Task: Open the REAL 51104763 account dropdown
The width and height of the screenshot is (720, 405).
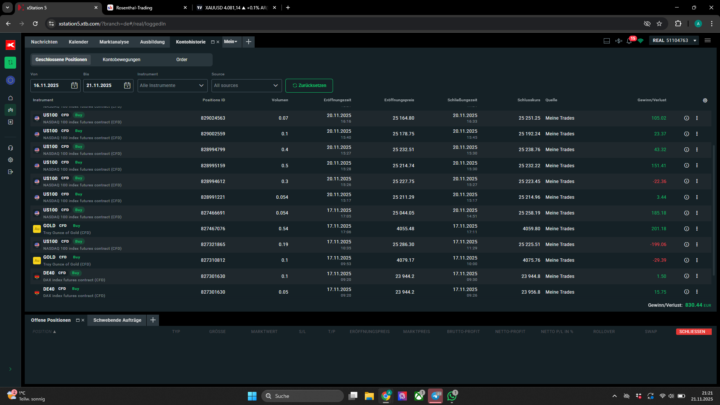Action: (674, 41)
